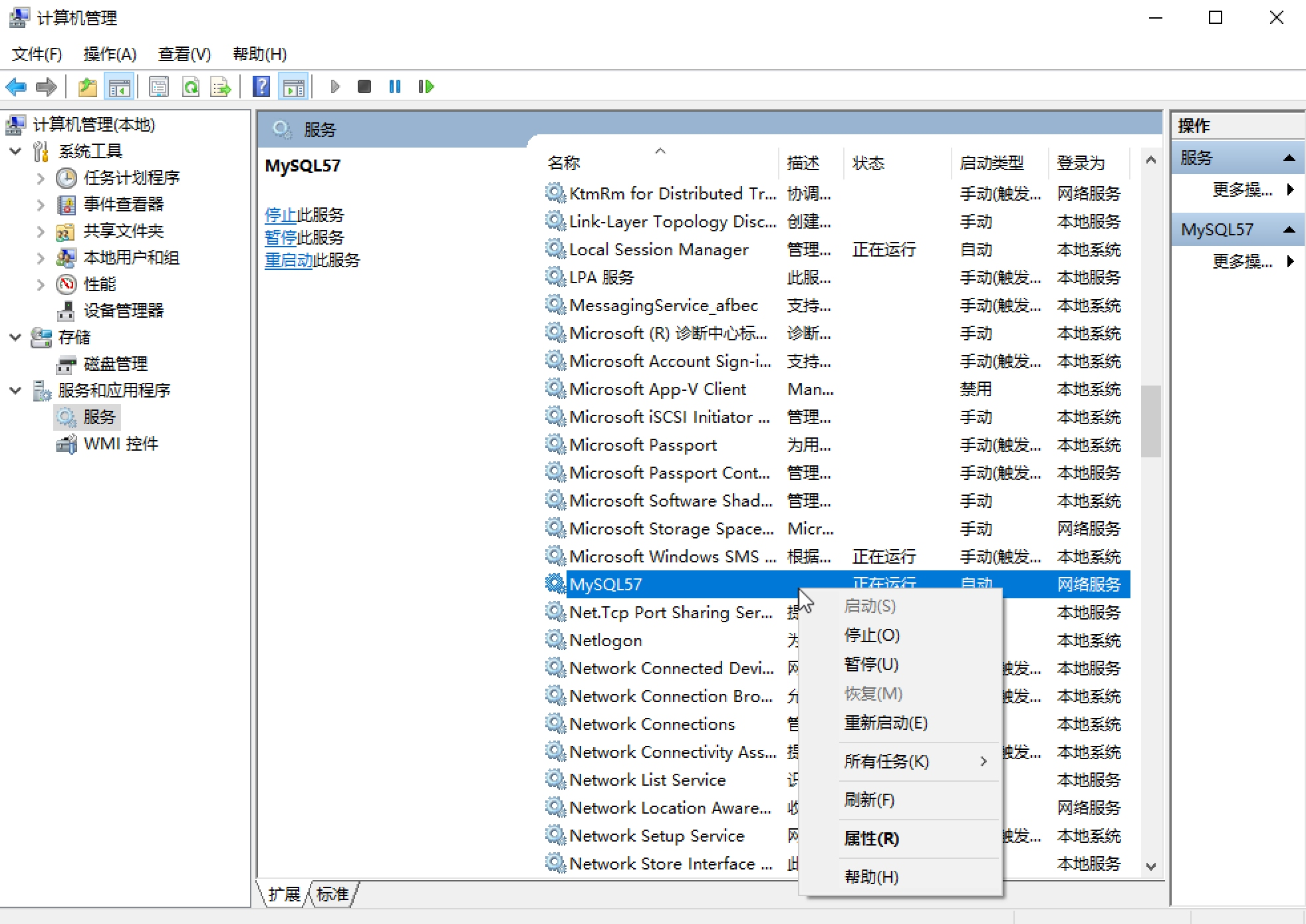Open the 查看(V) menu
The height and width of the screenshot is (924, 1306).
click(183, 54)
